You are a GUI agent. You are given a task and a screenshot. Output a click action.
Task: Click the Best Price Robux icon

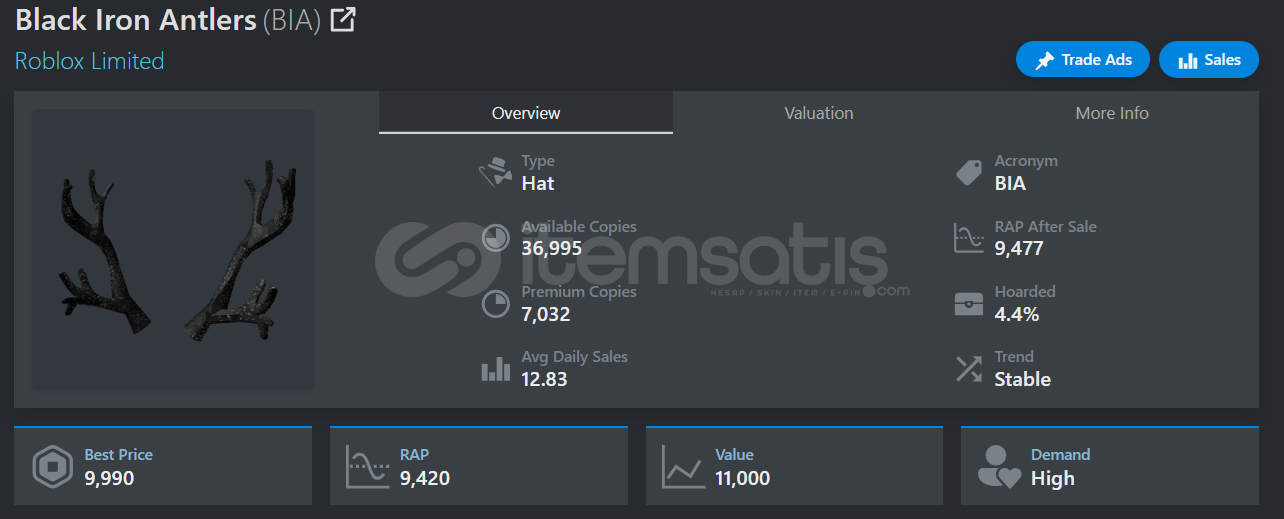(x=52, y=467)
